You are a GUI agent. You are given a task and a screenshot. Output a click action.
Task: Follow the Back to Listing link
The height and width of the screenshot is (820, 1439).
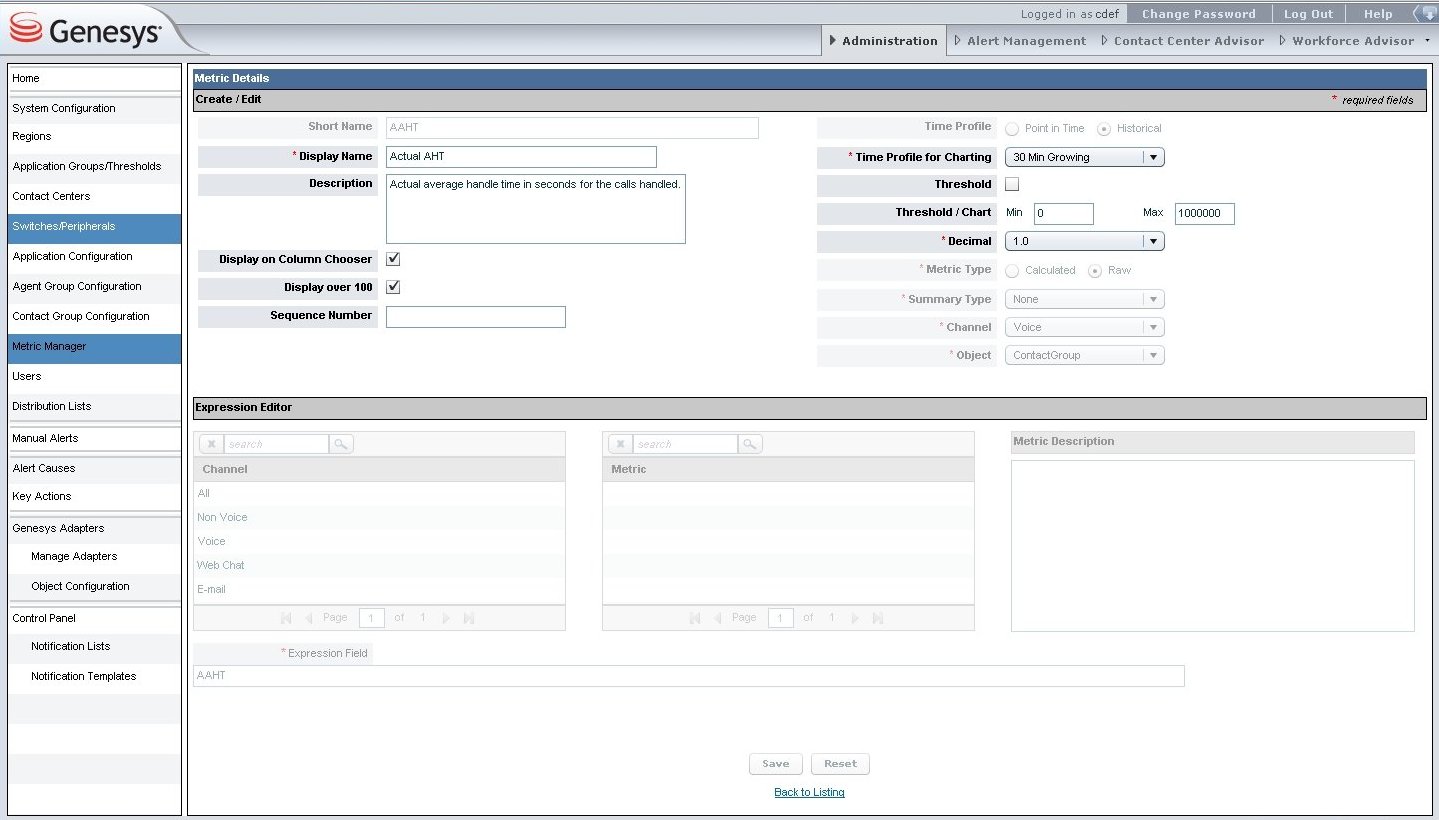pyautogui.click(x=809, y=792)
